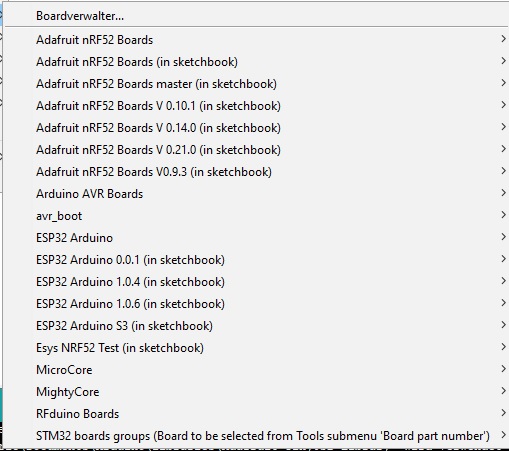The width and height of the screenshot is (509, 451).
Task: Select ESP32 Arduino 1.0.4 (in sketchbook)
Action: pyautogui.click(x=256, y=282)
